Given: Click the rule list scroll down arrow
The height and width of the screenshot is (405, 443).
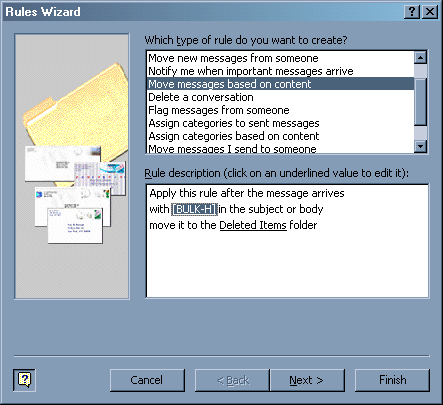Looking at the screenshot, I should point(420,146).
